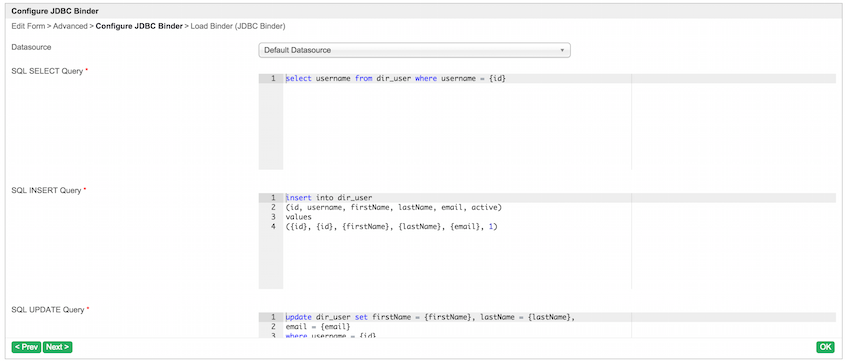Click line number 1 in SELECT editor gutter
This screenshot has height=361, width=845.
coord(273,79)
